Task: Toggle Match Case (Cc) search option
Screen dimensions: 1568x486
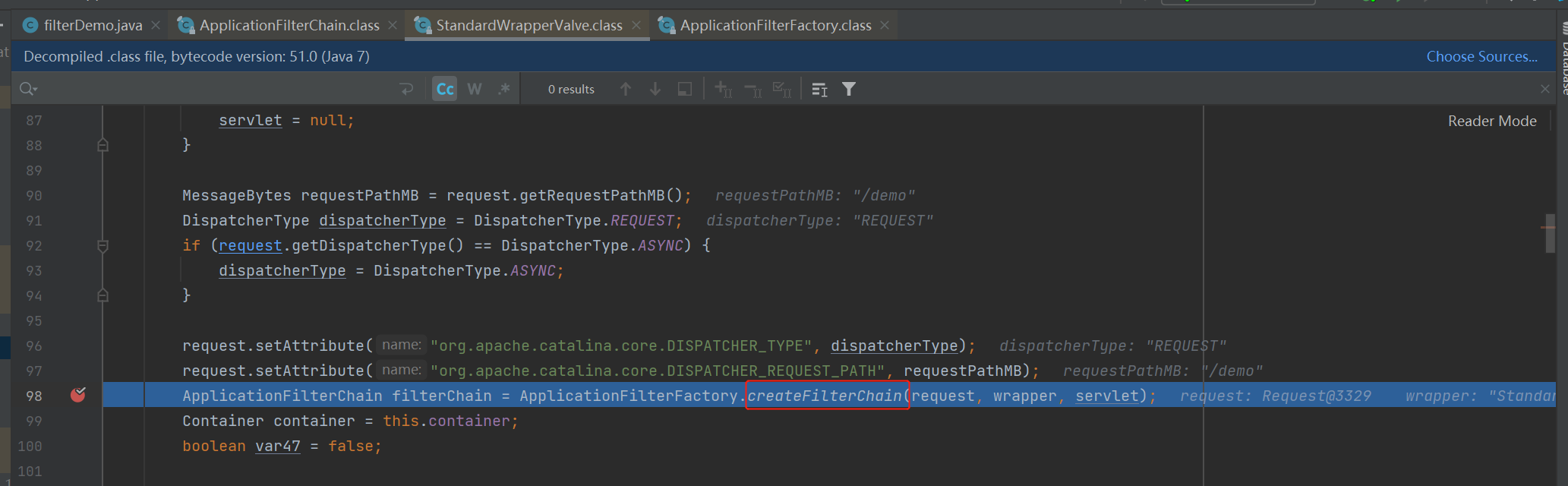Action: (445, 90)
